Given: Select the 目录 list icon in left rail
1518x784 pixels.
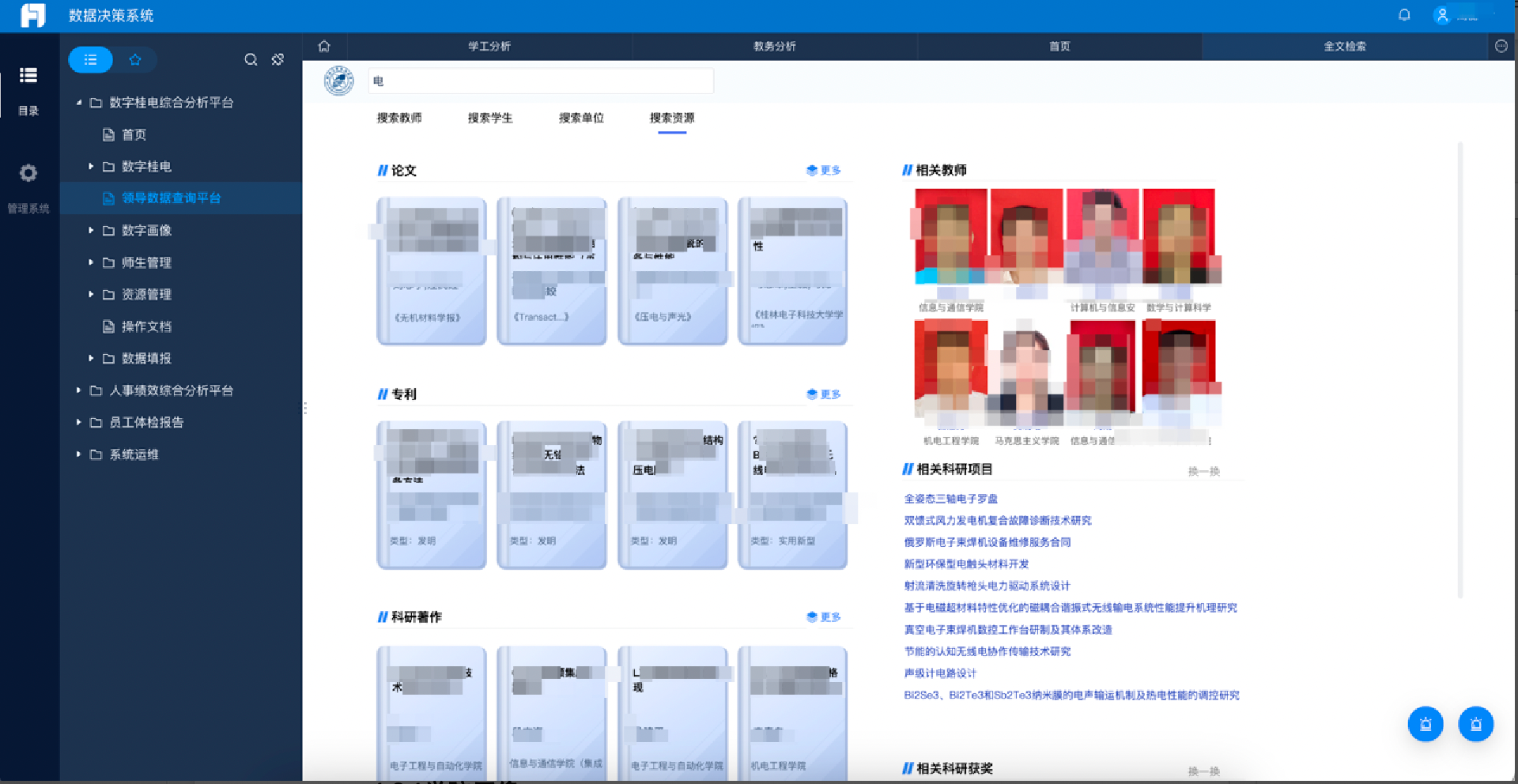Looking at the screenshot, I should pyautogui.click(x=28, y=76).
